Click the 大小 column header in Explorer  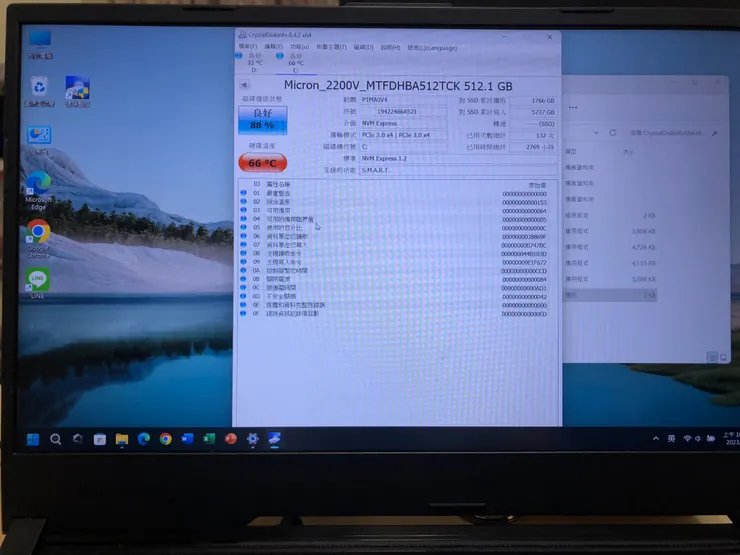point(628,151)
